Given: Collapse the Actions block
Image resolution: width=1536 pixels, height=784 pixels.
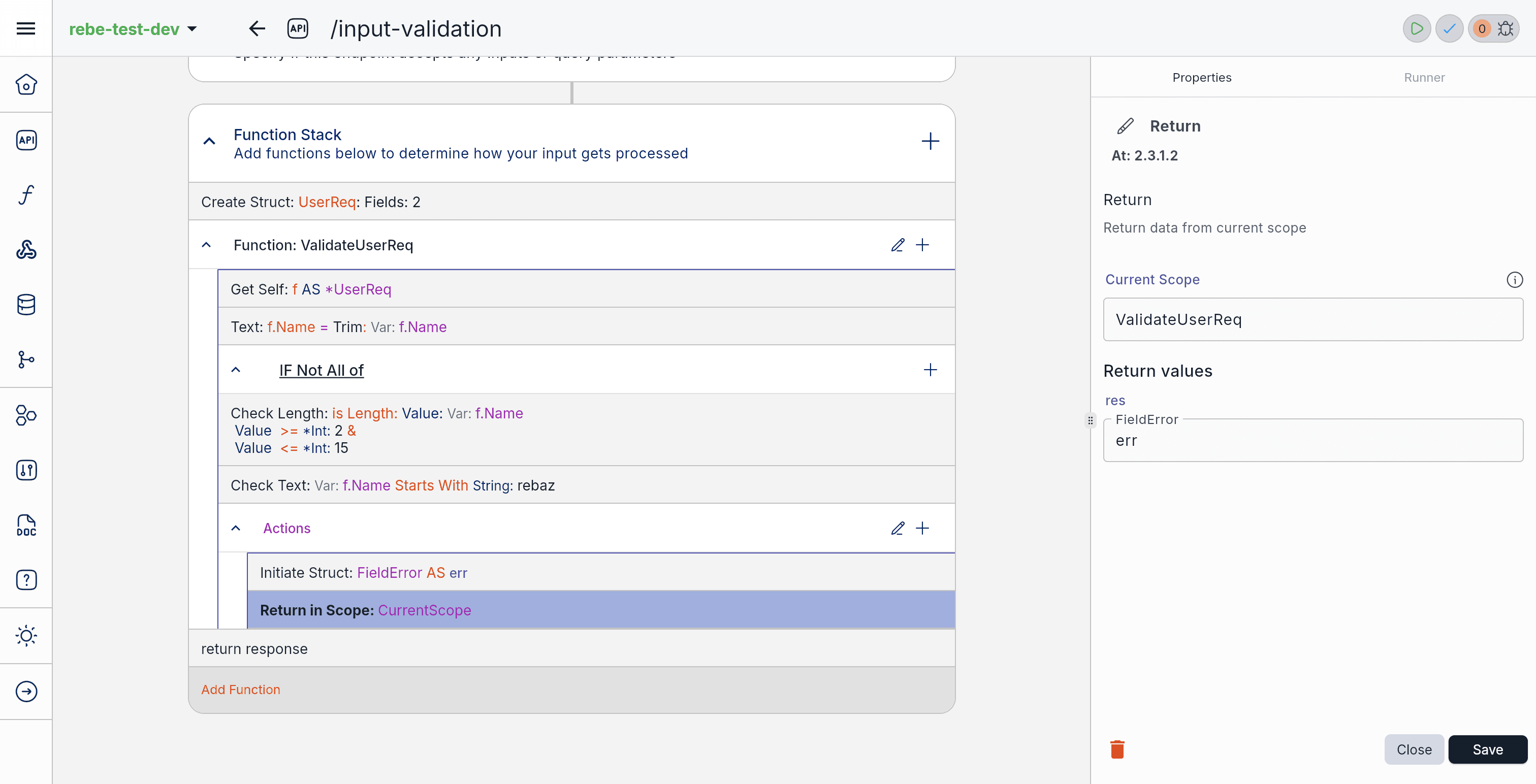Looking at the screenshot, I should pos(236,528).
